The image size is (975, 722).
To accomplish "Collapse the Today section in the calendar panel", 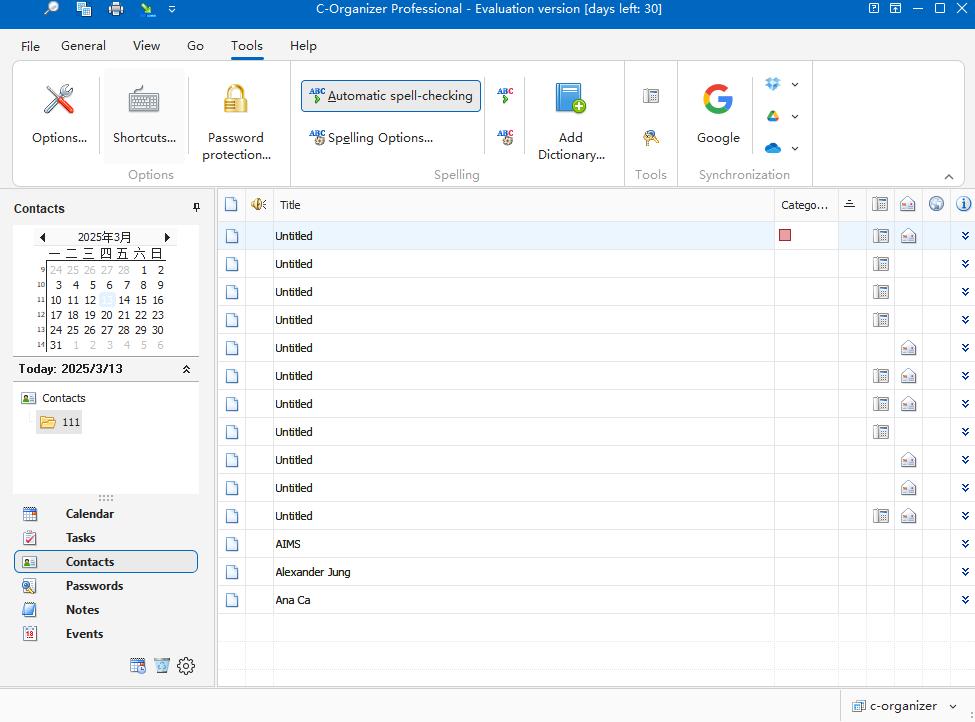I will 185,368.
